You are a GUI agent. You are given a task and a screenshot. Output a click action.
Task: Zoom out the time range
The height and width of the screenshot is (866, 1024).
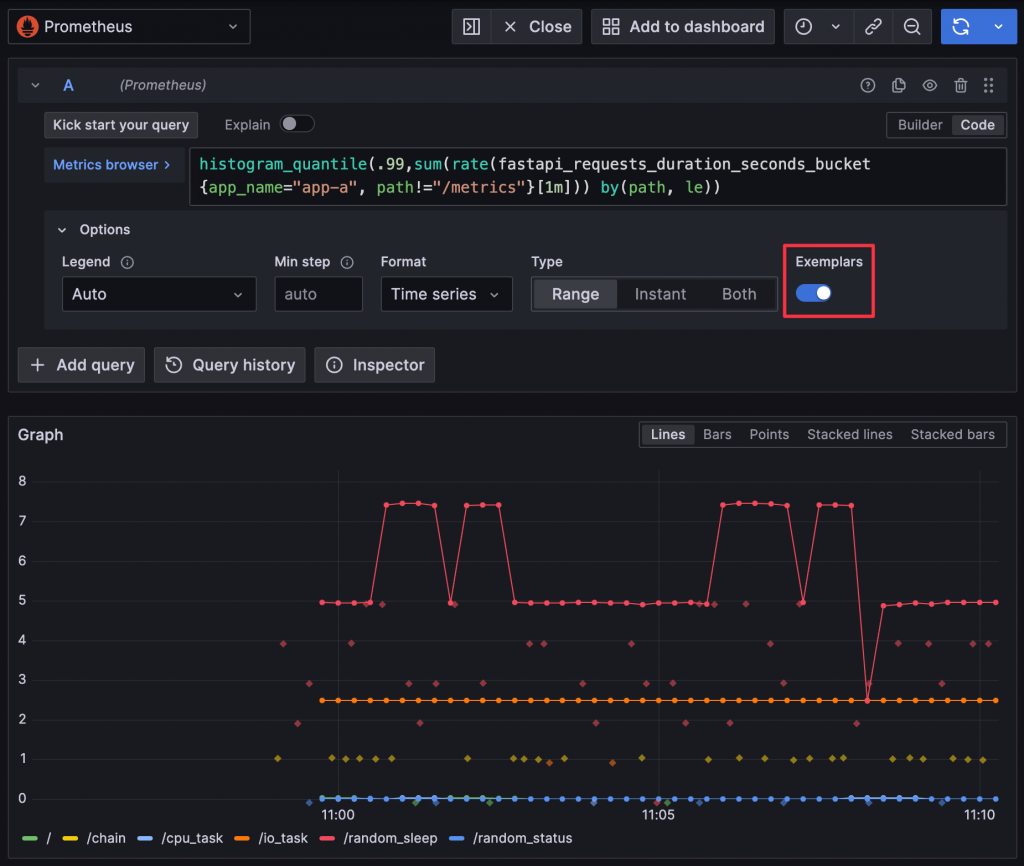(x=912, y=27)
